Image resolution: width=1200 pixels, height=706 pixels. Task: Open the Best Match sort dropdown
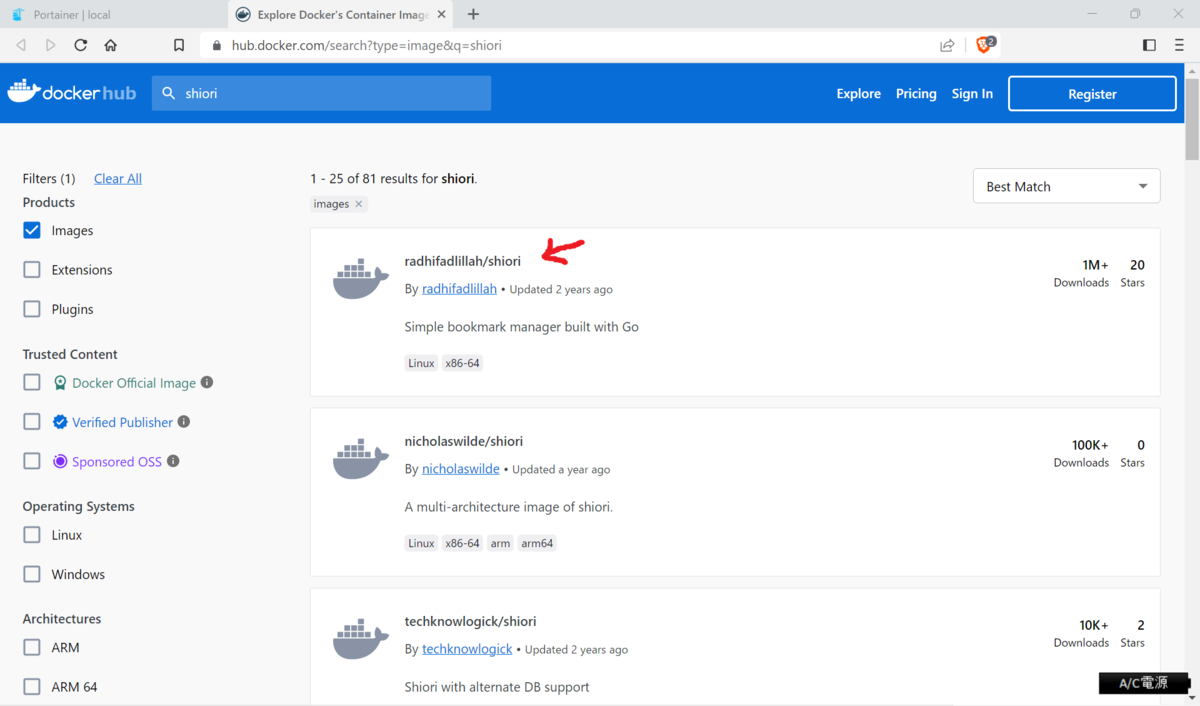pyautogui.click(x=1066, y=186)
